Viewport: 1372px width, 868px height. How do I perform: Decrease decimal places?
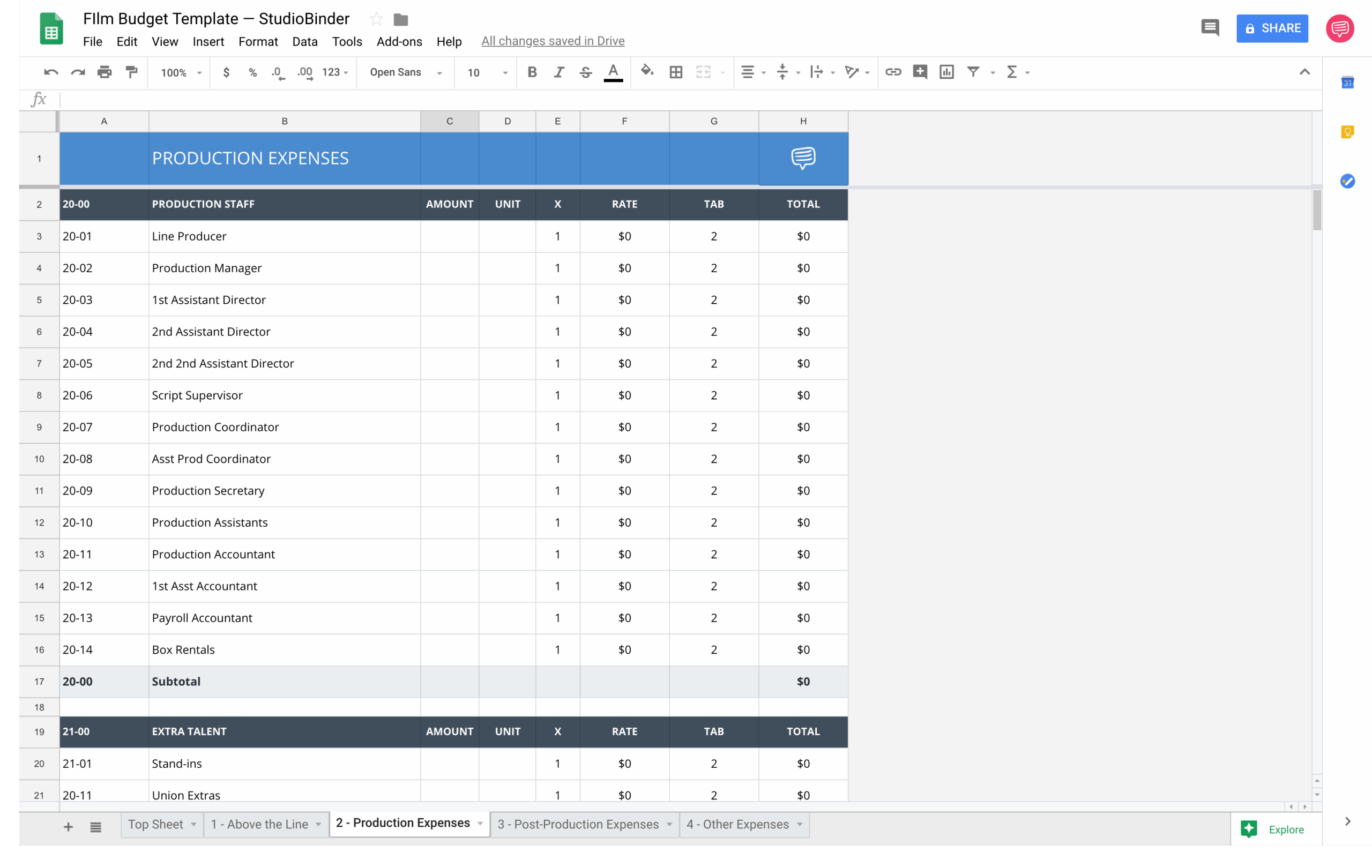(x=278, y=72)
